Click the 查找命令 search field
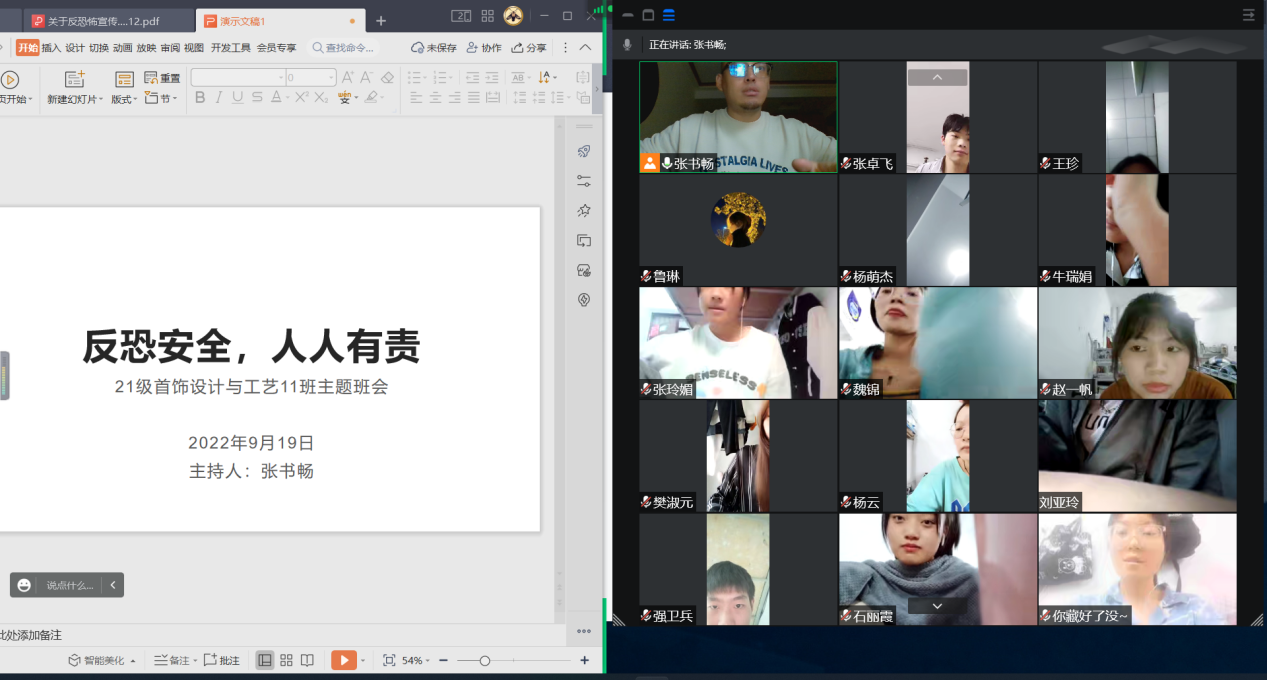Image resolution: width=1267 pixels, height=680 pixels. click(x=344, y=48)
